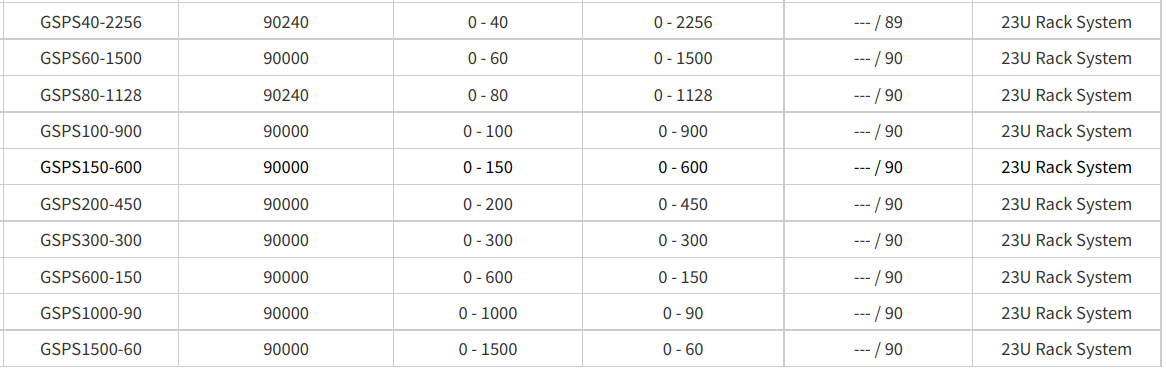The width and height of the screenshot is (1166, 388).
Task: Select the GSPS1500-60 model cell
Action: click(91, 349)
